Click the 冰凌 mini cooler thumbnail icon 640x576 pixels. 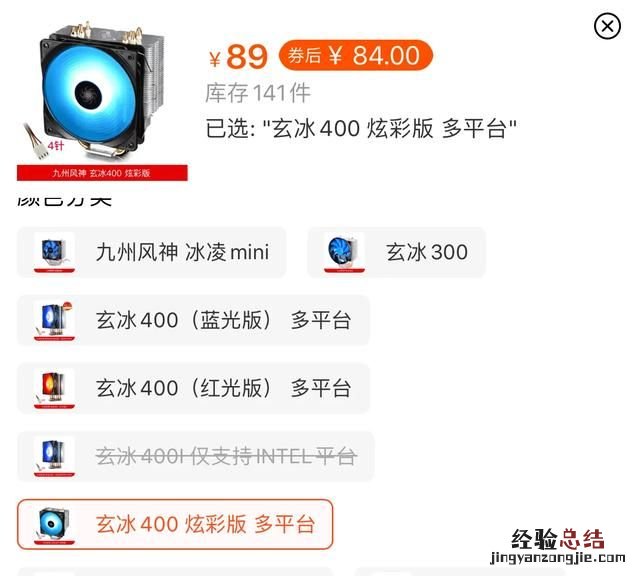pos(54,252)
